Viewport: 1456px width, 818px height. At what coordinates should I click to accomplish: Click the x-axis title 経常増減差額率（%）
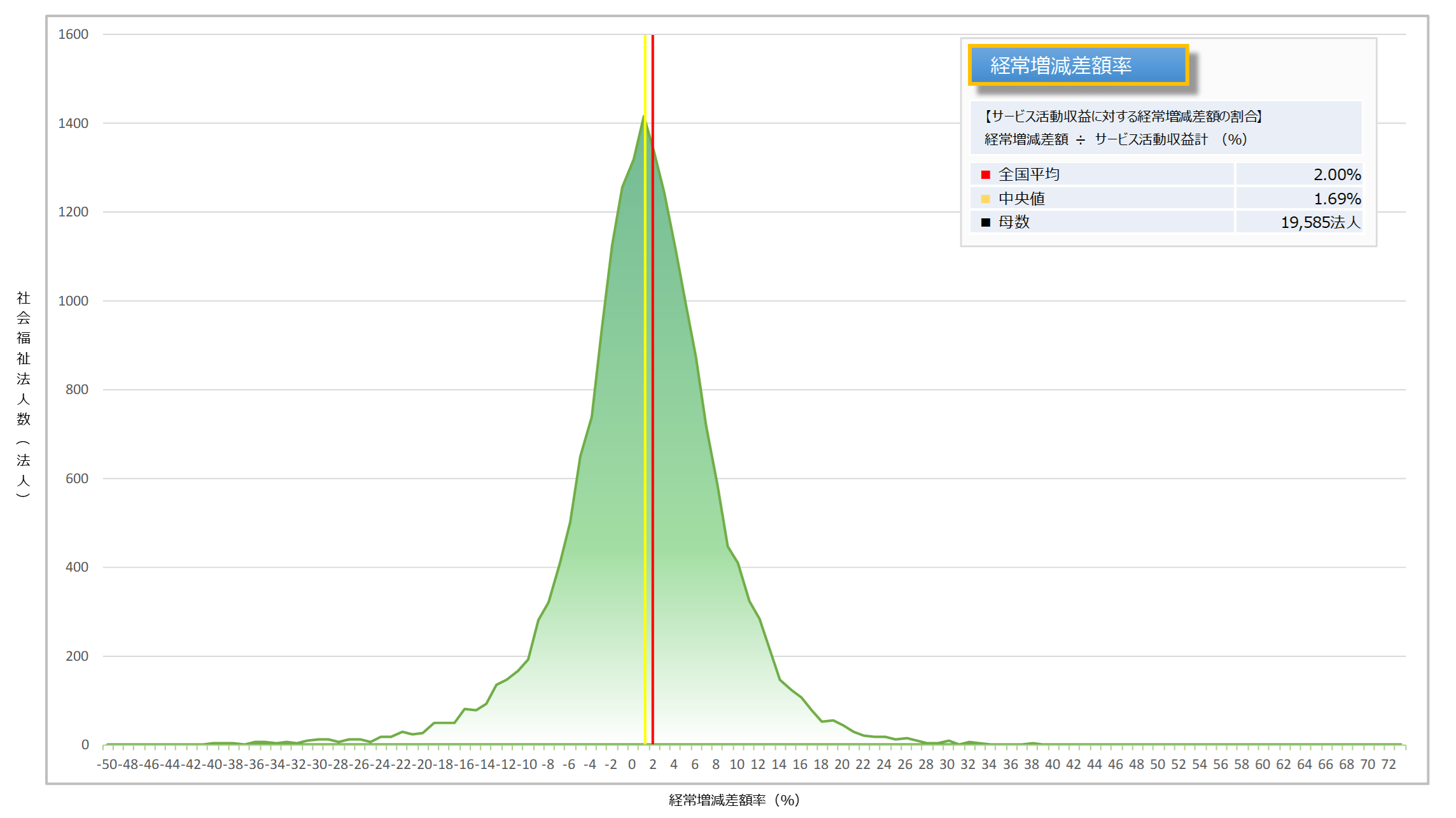(x=734, y=800)
